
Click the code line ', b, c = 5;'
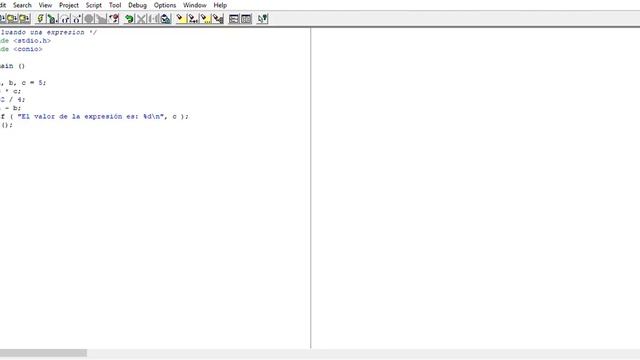tap(23, 82)
